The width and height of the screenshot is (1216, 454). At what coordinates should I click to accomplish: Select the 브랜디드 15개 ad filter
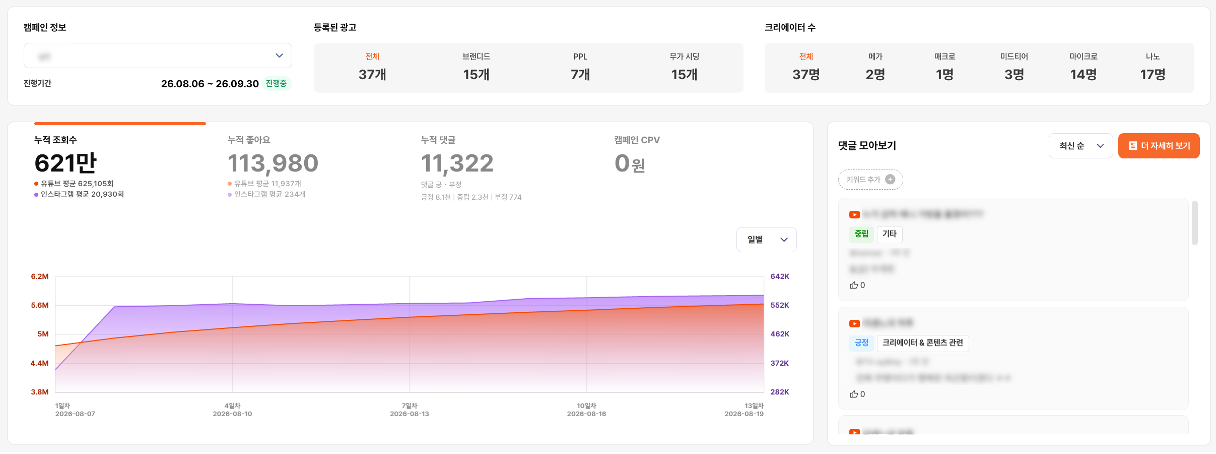pyautogui.click(x=476, y=67)
